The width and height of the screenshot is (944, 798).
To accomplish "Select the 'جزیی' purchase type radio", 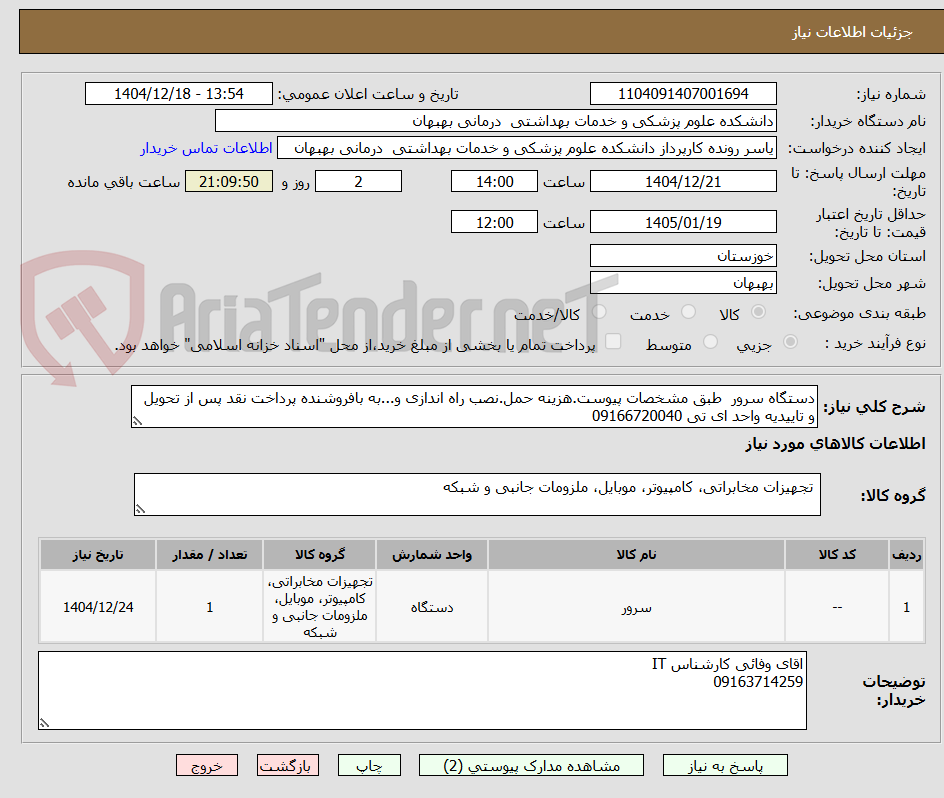I will (790, 342).
